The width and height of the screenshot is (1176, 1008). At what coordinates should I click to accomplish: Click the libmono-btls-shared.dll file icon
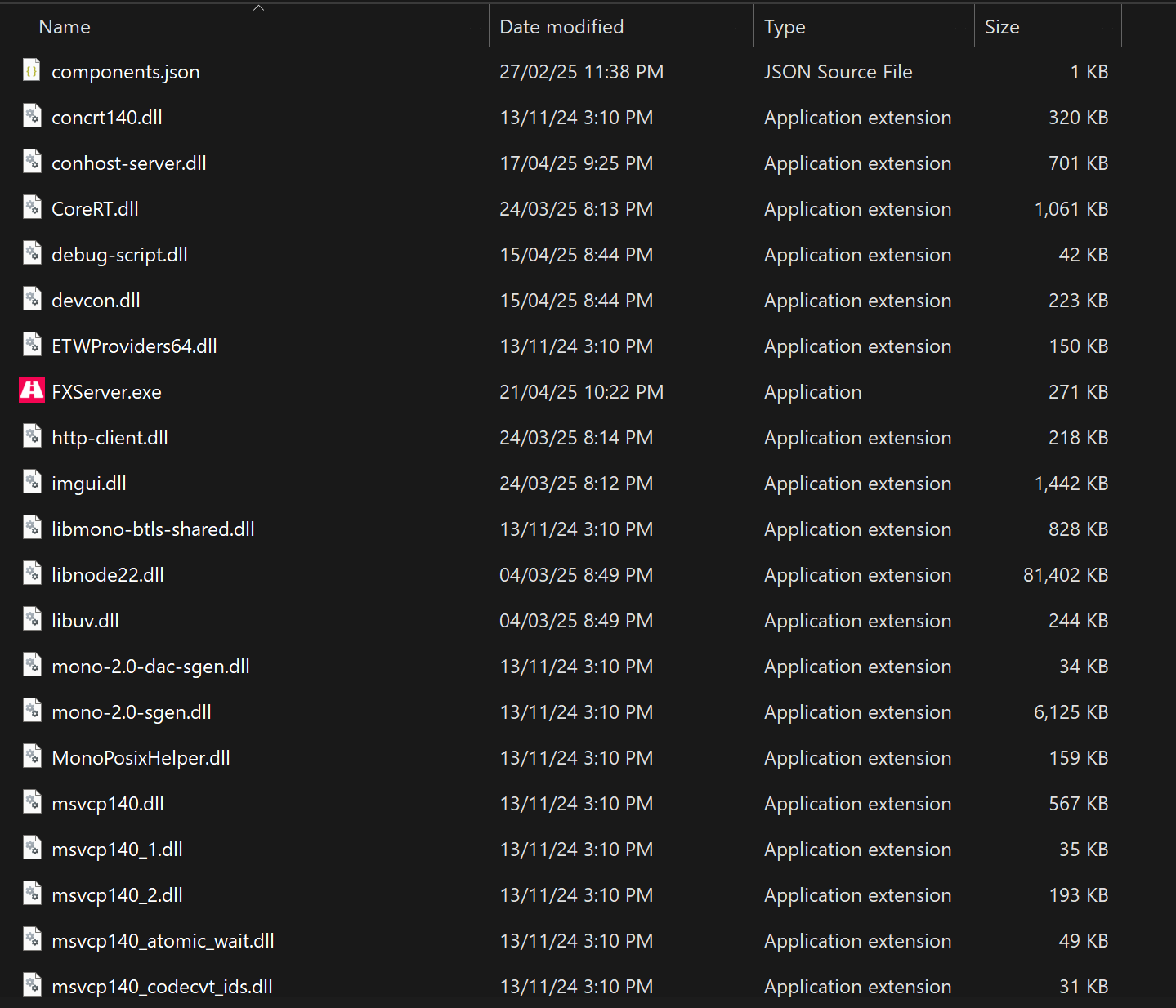[x=32, y=529]
